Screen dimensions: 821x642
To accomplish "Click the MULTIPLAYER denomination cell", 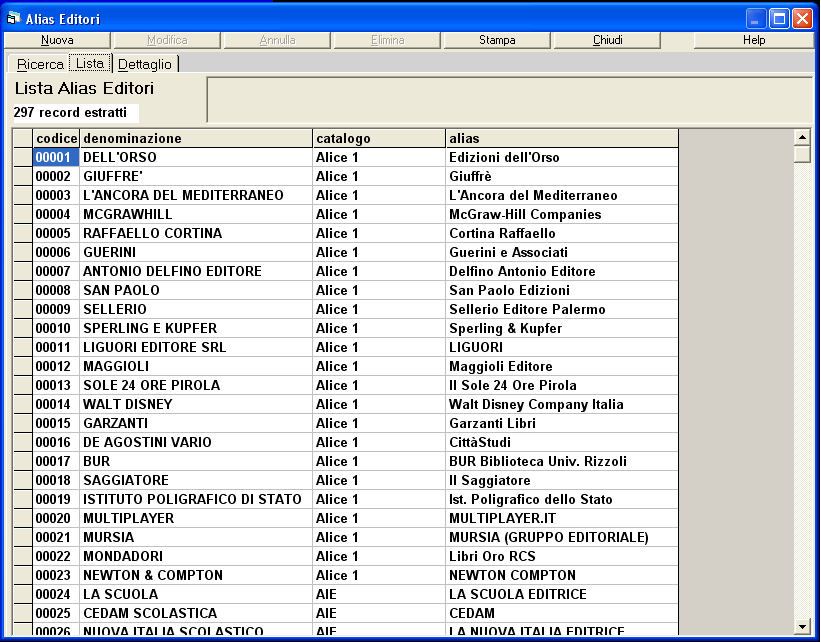I will click(196, 518).
